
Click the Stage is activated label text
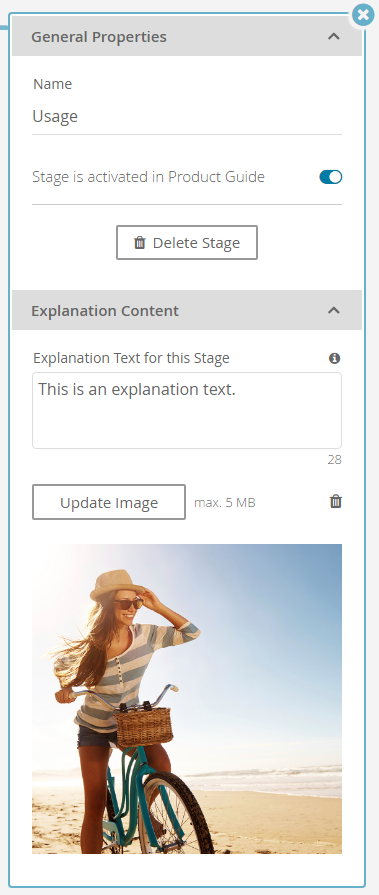coord(148,177)
